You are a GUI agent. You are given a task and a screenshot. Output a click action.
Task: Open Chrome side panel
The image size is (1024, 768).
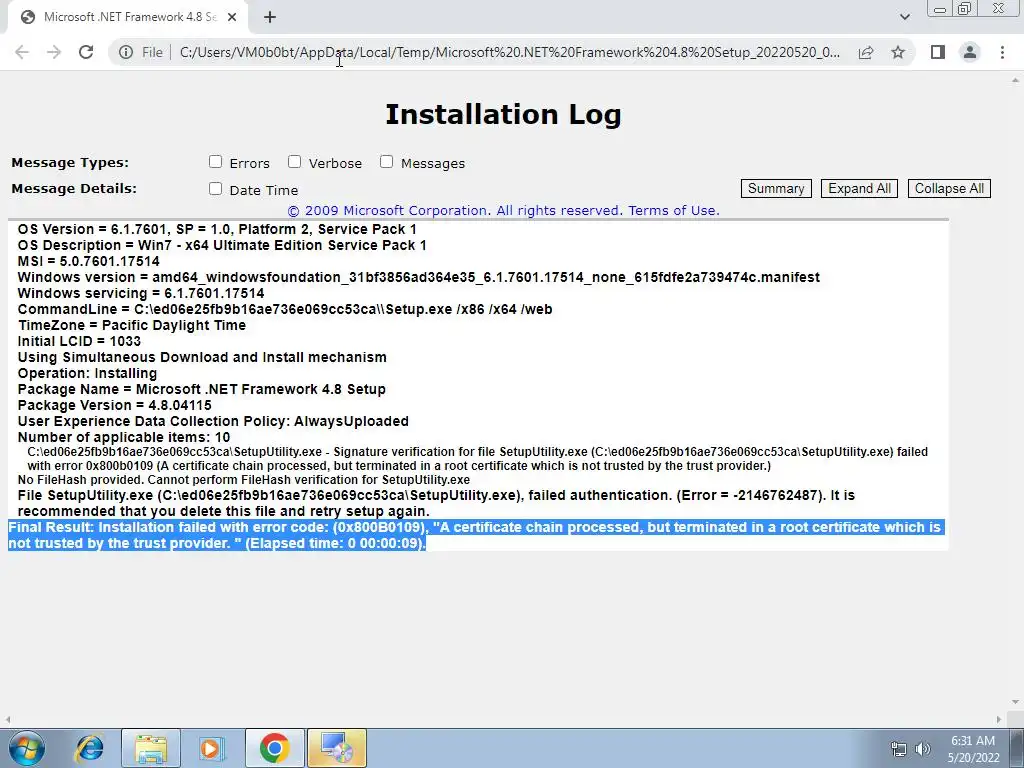click(x=938, y=52)
